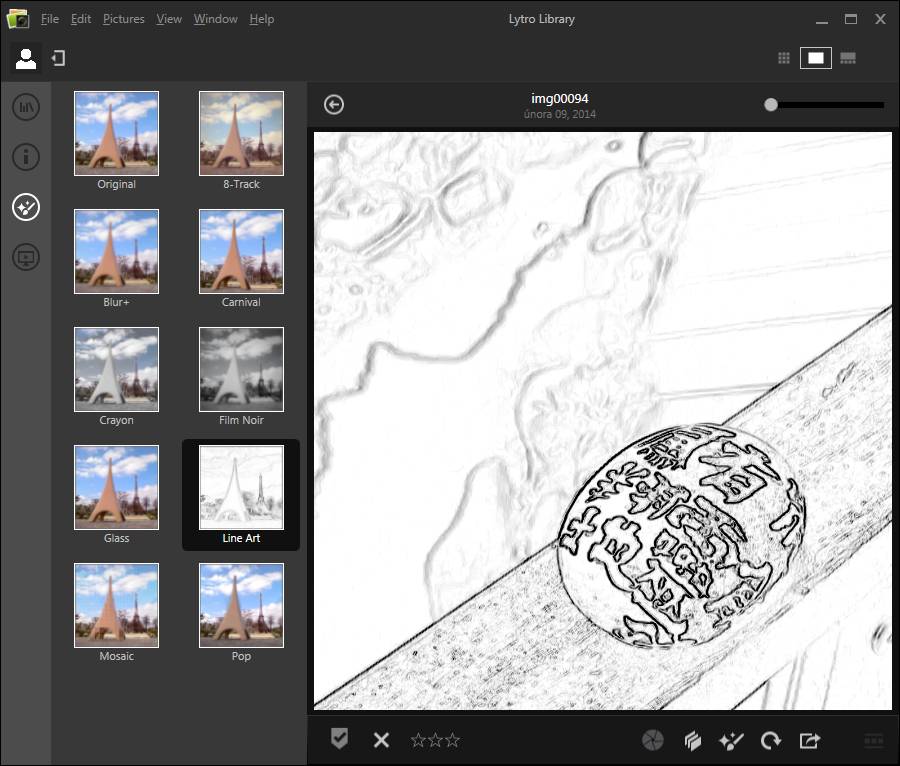Screen dimensions: 900x766
Task: Switch to filmstrip view layout
Action: pyautogui.click(x=848, y=58)
